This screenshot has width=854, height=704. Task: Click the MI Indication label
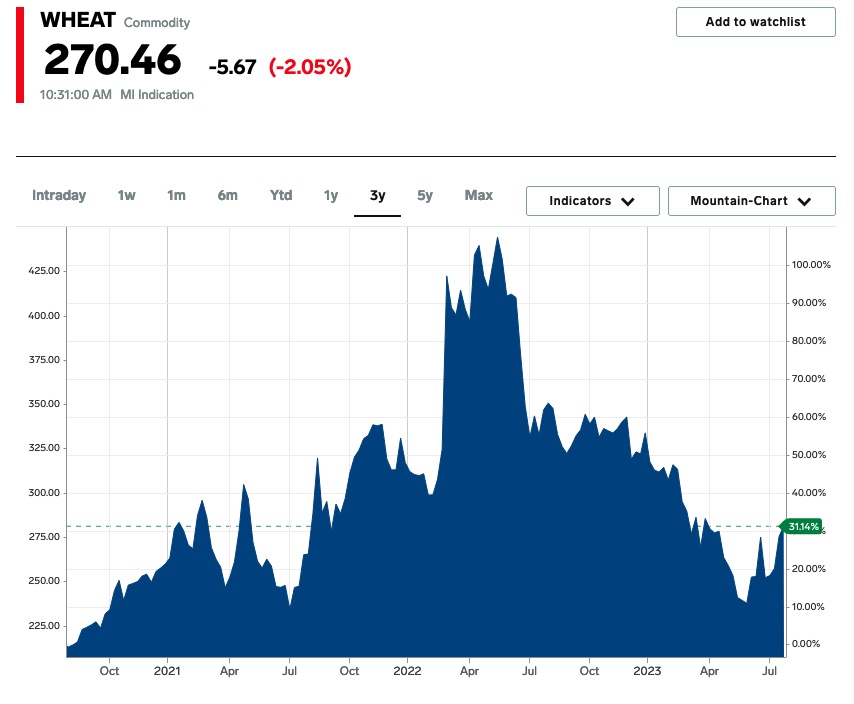(157, 95)
